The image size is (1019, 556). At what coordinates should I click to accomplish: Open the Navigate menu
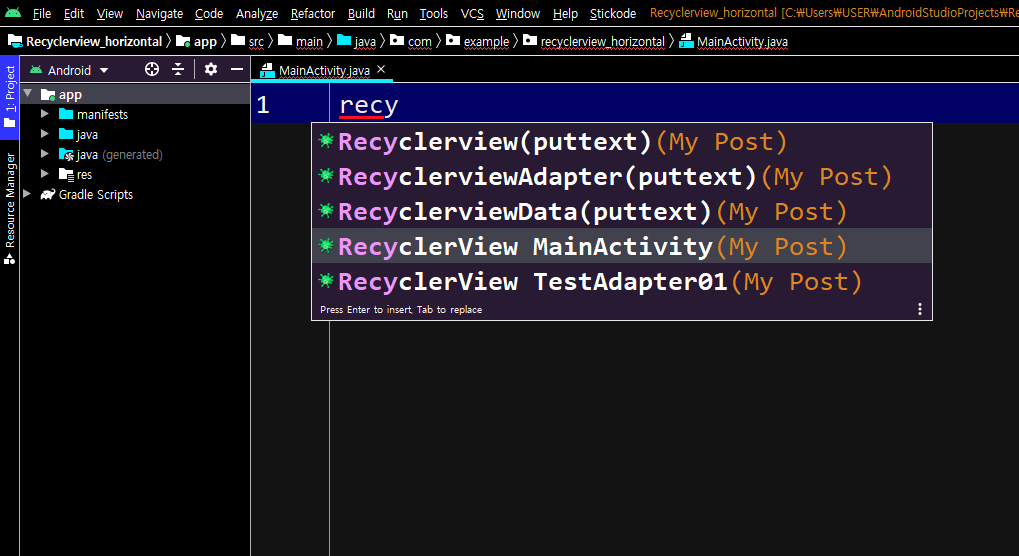point(159,14)
